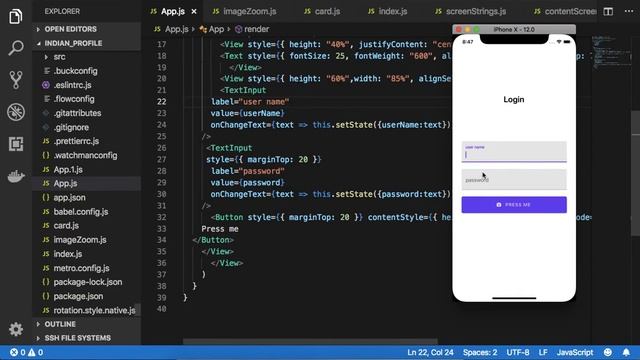Open card.js in the explorer file list

click(x=66, y=226)
